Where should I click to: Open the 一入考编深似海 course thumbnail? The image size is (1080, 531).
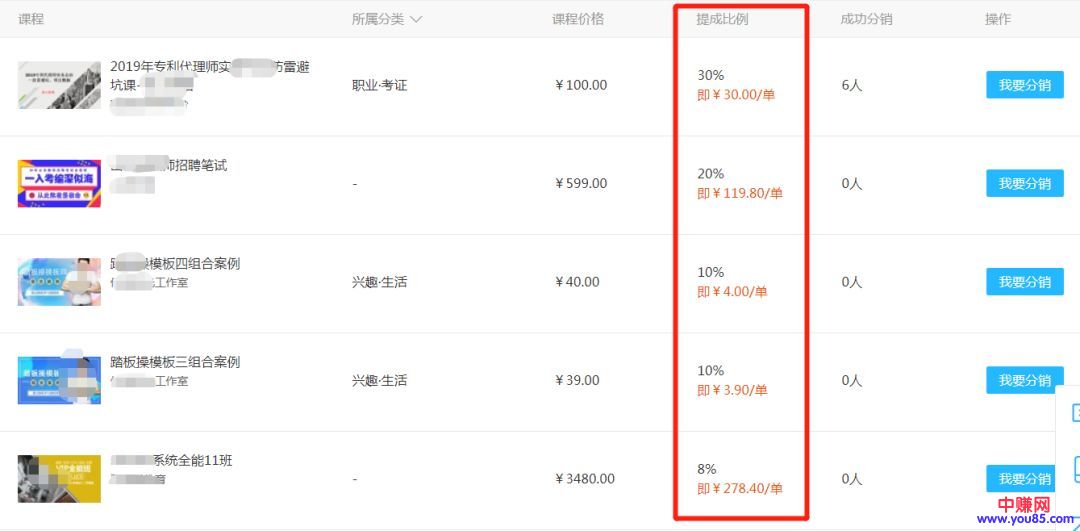(x=59, y=183)
